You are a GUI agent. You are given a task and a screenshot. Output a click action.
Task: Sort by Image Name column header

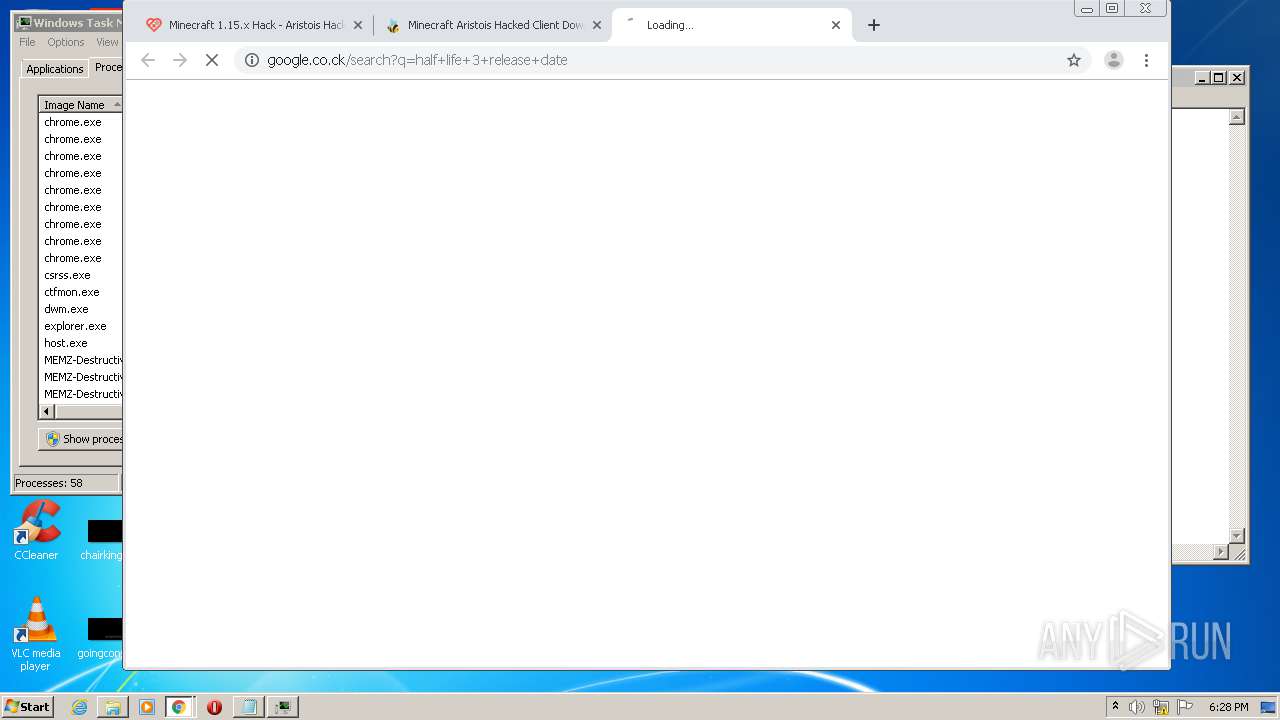(x=80, y=105)
